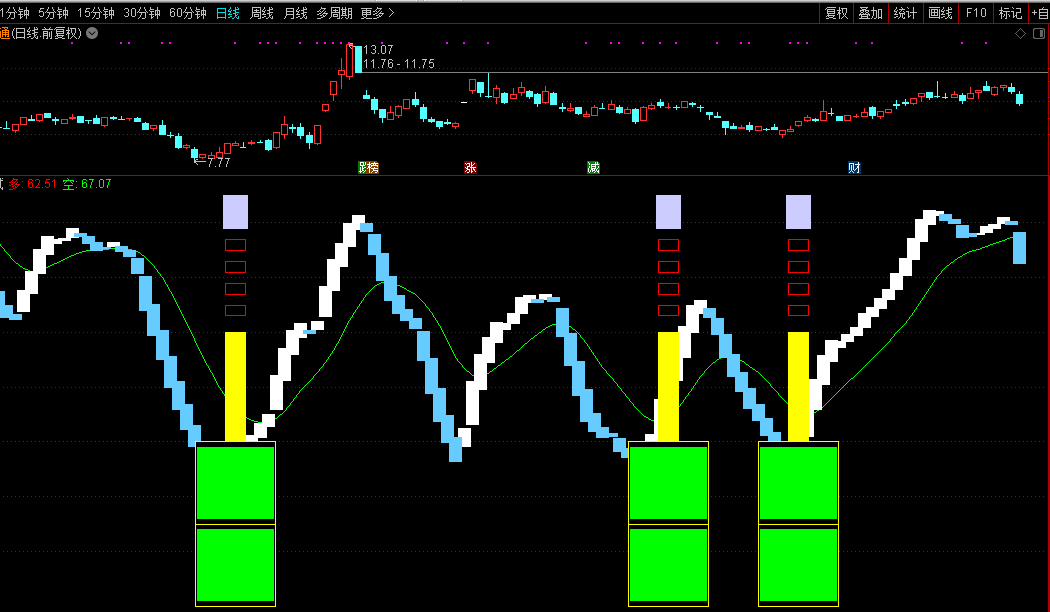Toggle the 多周期 multi-period view
1050x612 pixels.
[x=335, y=13]
